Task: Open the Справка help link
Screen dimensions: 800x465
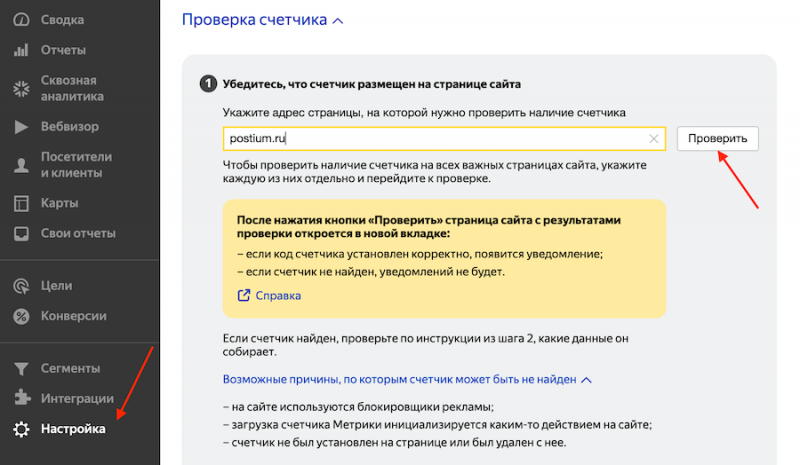Action: (x=277, y=296)
